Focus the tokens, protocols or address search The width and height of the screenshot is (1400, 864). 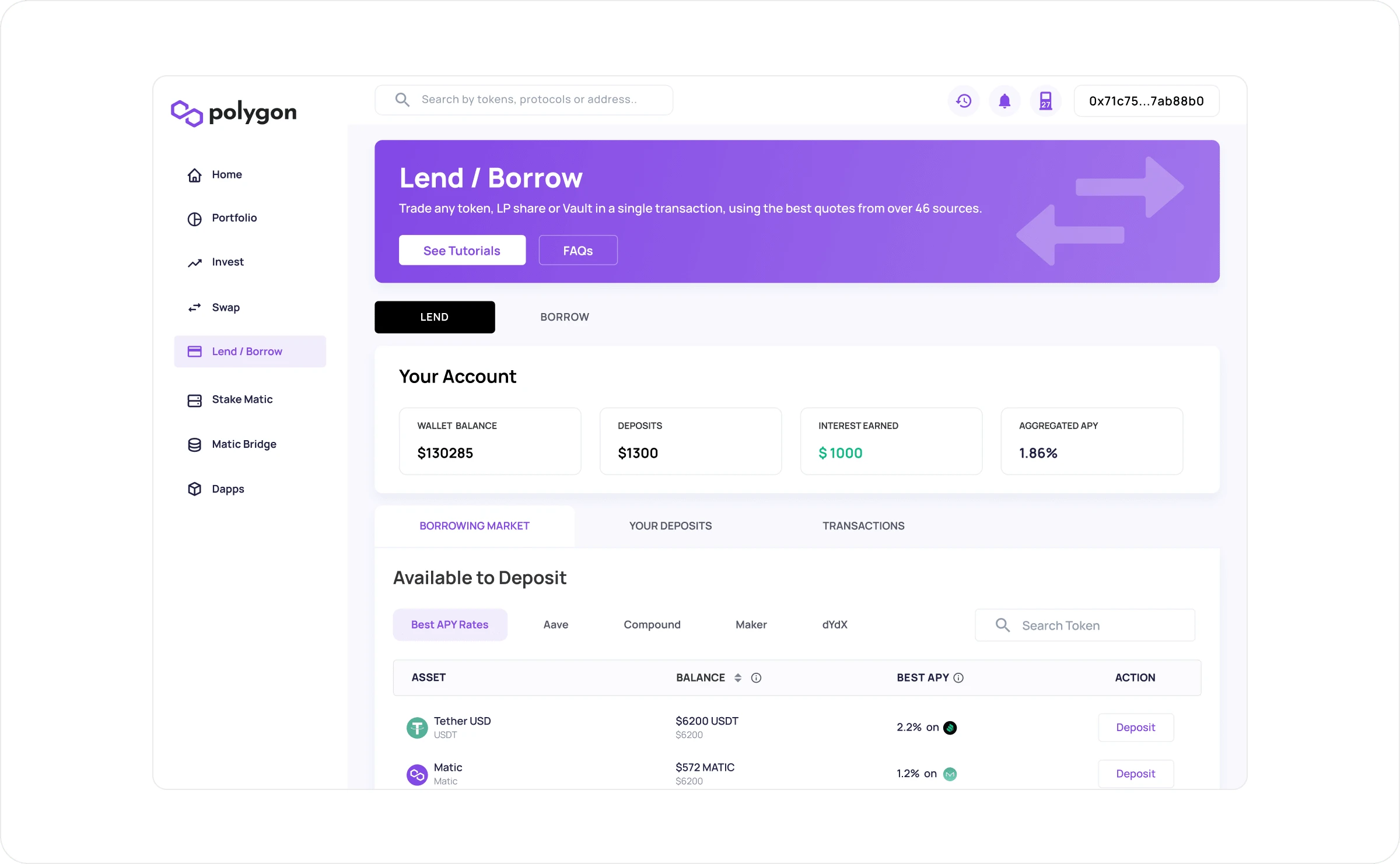[524, 100]
